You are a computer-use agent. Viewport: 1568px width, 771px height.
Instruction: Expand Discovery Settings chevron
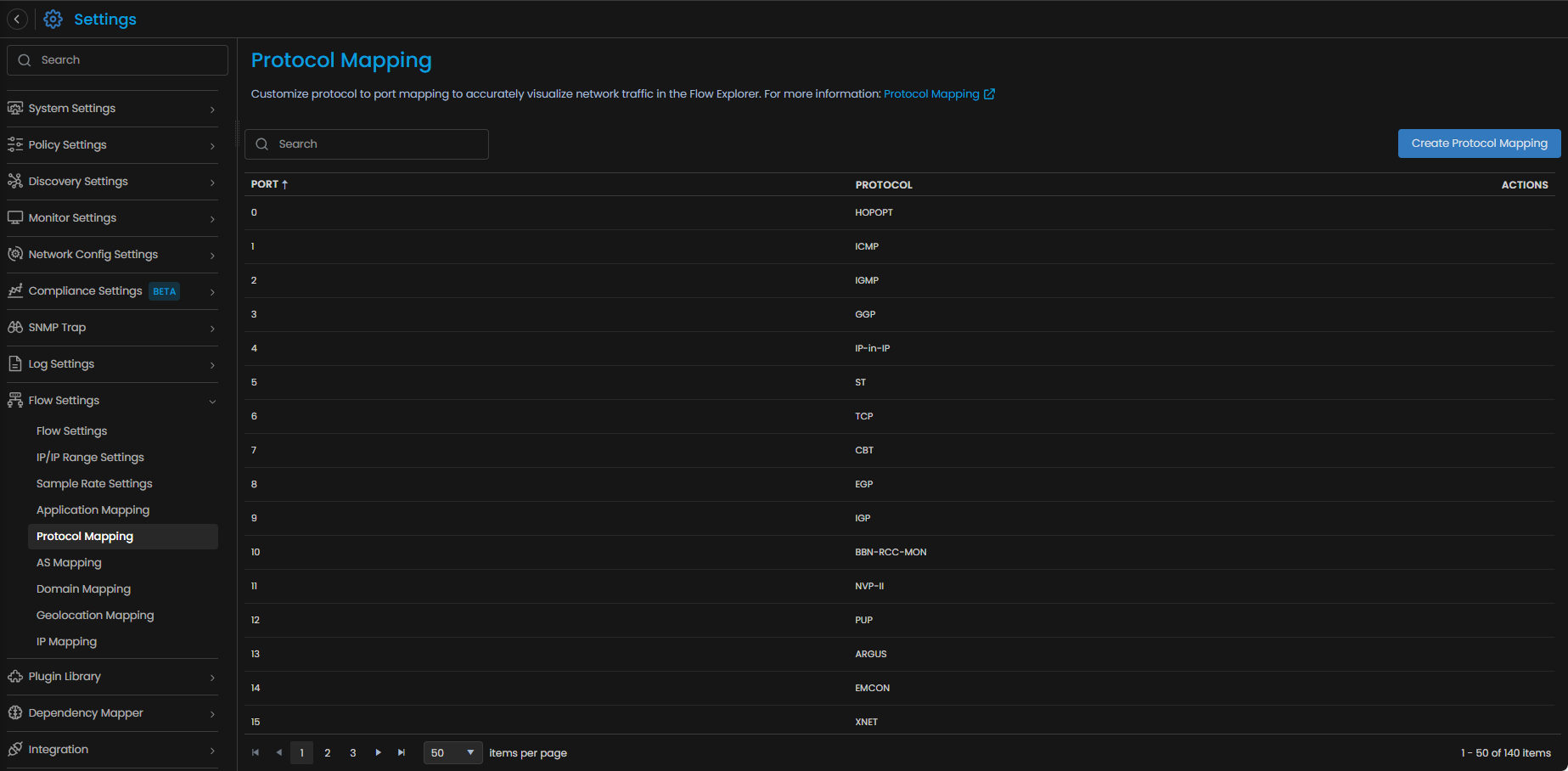[212, 183]
